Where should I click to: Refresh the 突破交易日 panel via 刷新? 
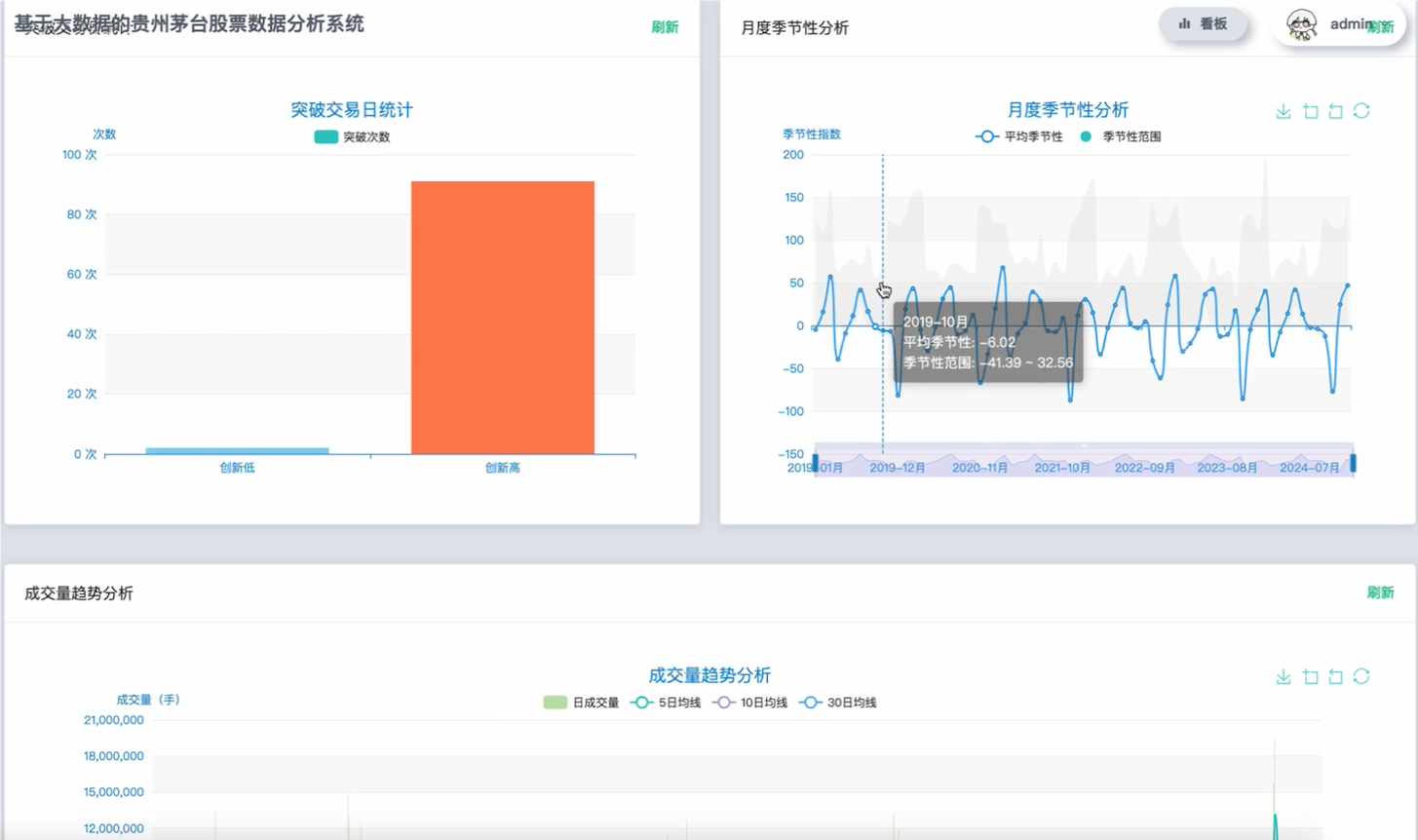coord(665,27)
